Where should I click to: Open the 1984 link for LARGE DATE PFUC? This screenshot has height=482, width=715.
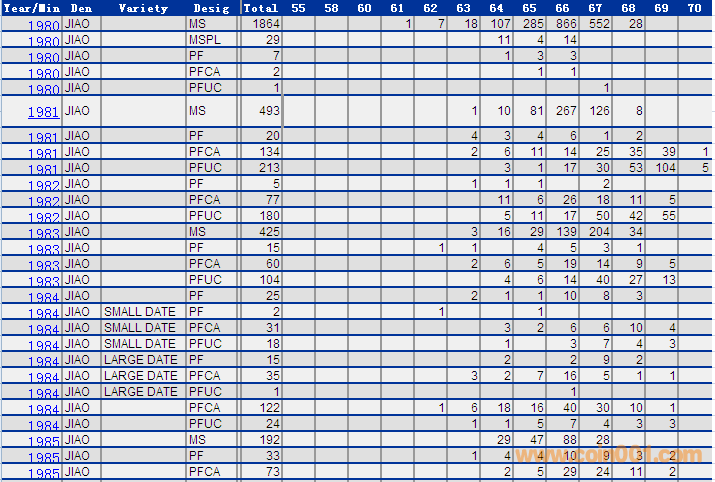tap(44, 393)
